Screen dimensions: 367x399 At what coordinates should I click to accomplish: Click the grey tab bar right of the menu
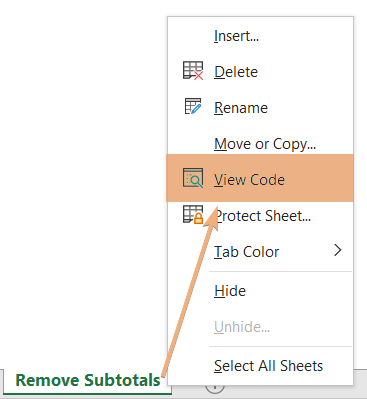360,382
